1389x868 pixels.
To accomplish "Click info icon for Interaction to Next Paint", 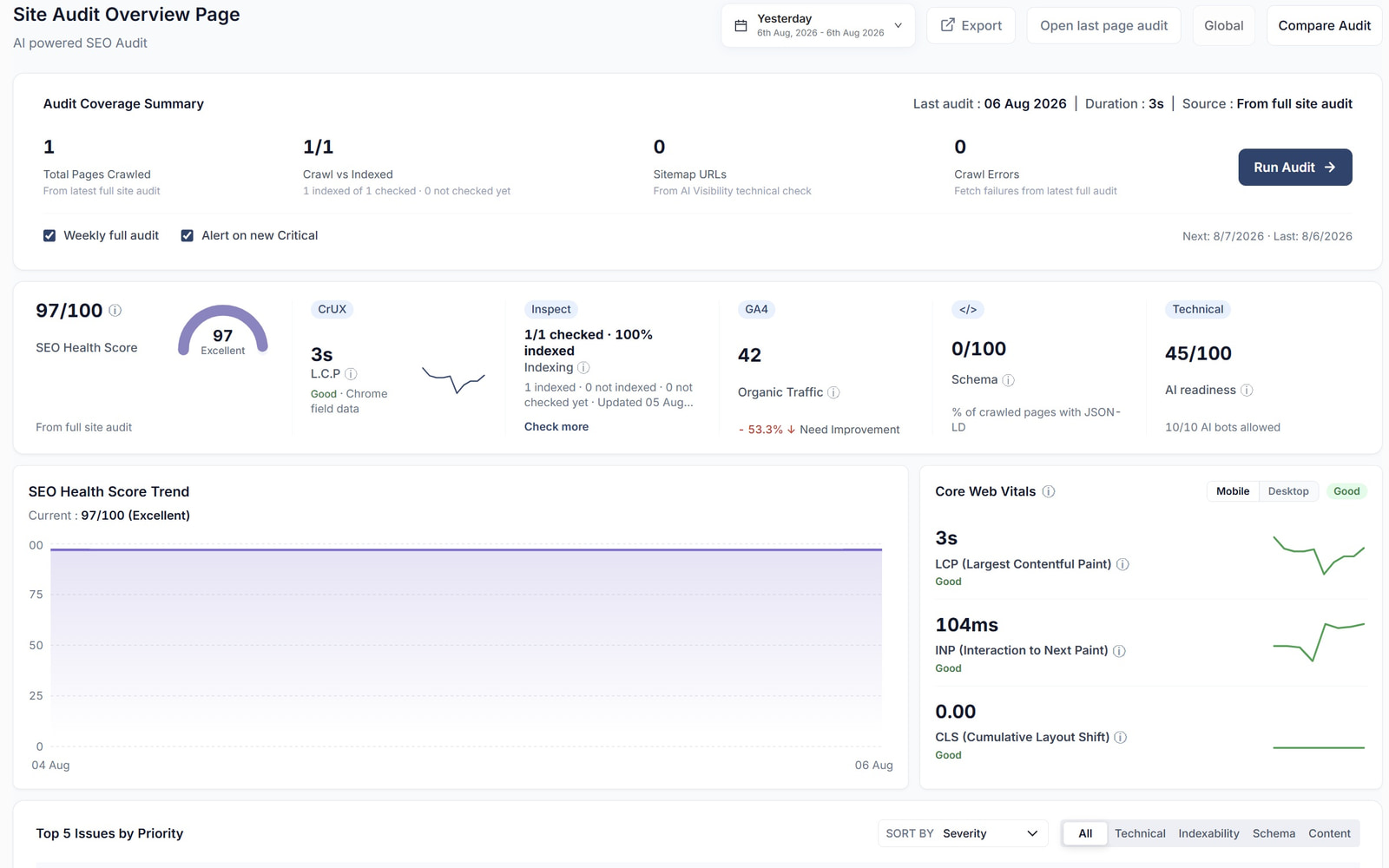I will (1119, 651).
